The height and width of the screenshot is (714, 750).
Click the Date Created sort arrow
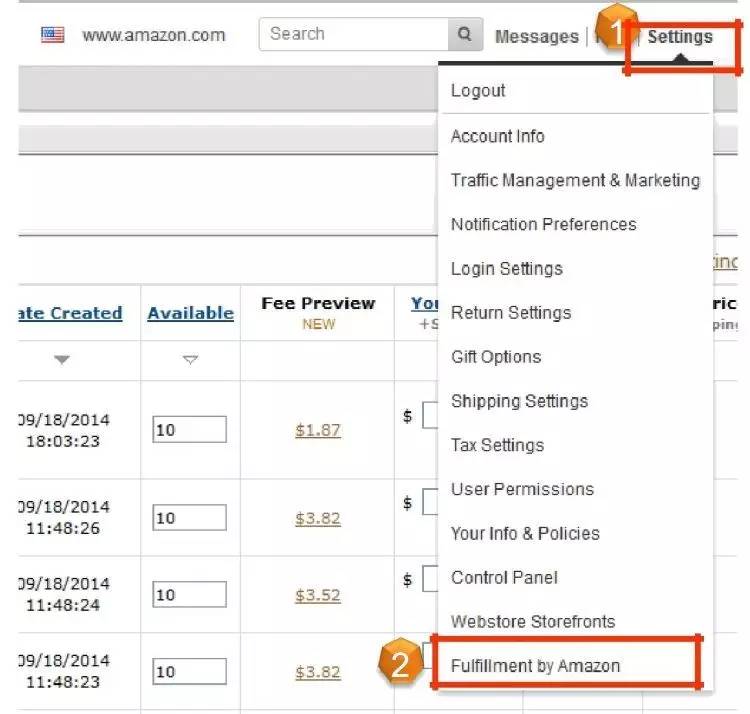click(x=62, y=360)
